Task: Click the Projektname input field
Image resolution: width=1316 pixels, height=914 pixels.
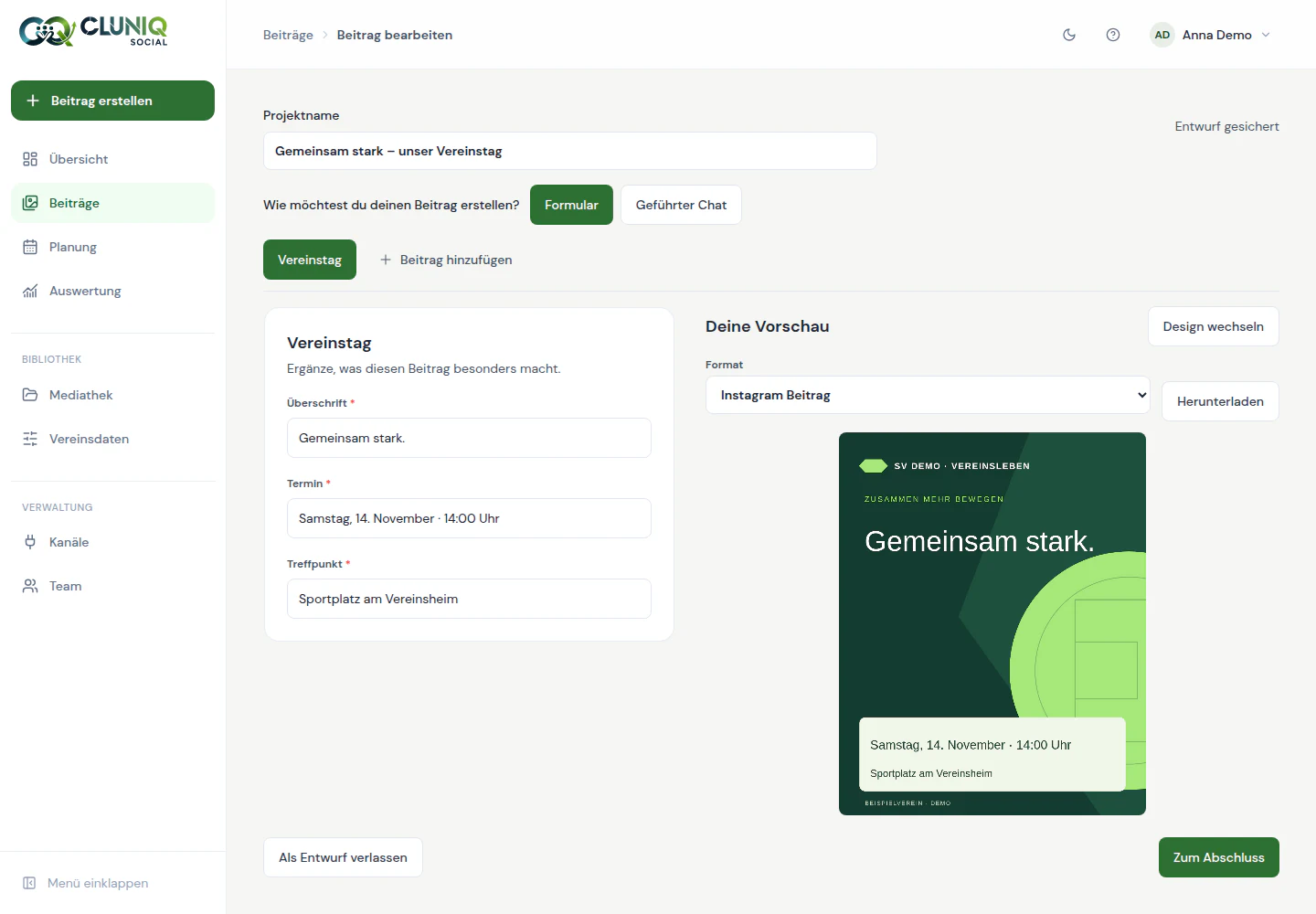Action: [569, 151]
